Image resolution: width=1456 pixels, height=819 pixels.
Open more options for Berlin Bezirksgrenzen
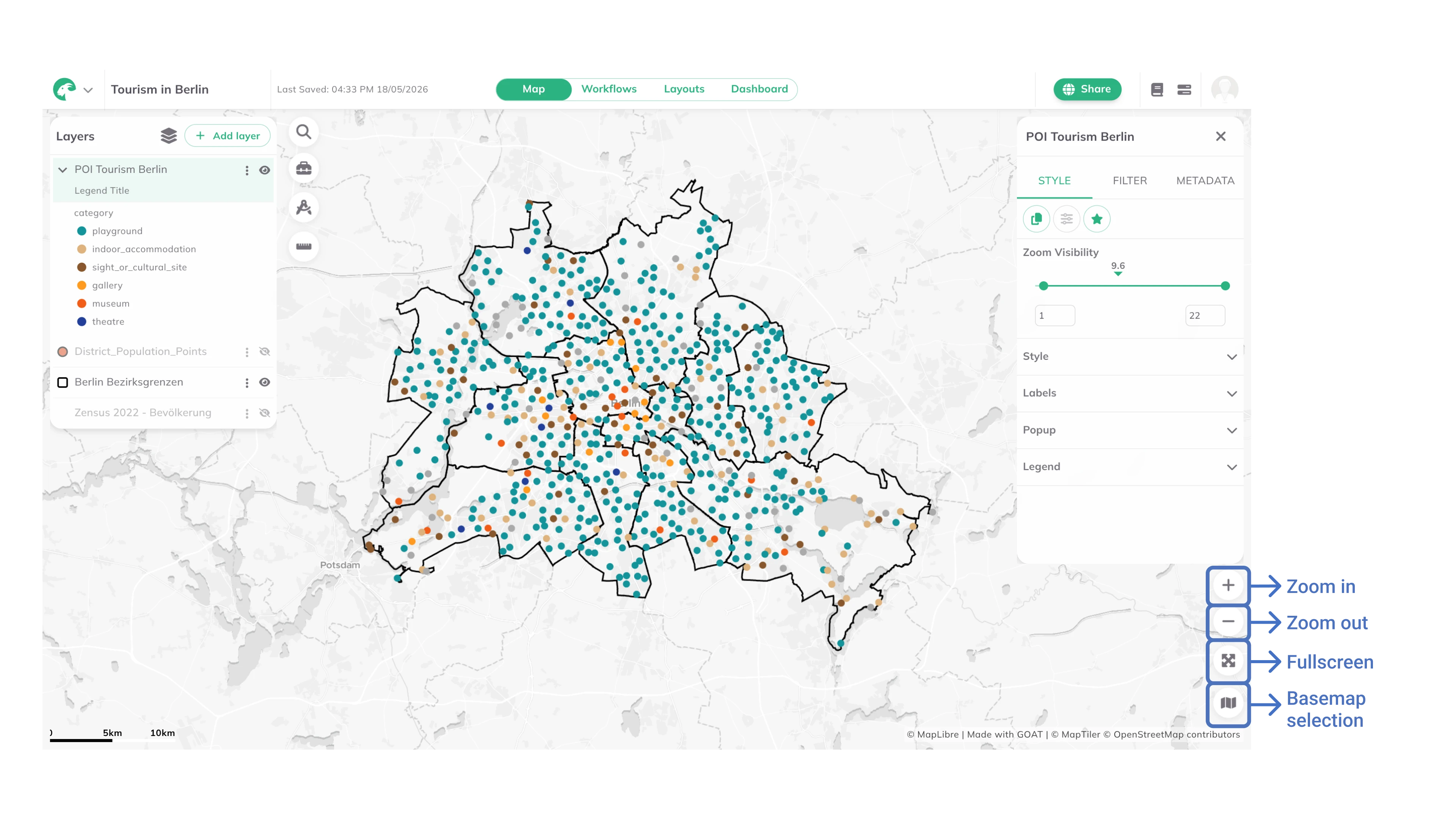246,383
